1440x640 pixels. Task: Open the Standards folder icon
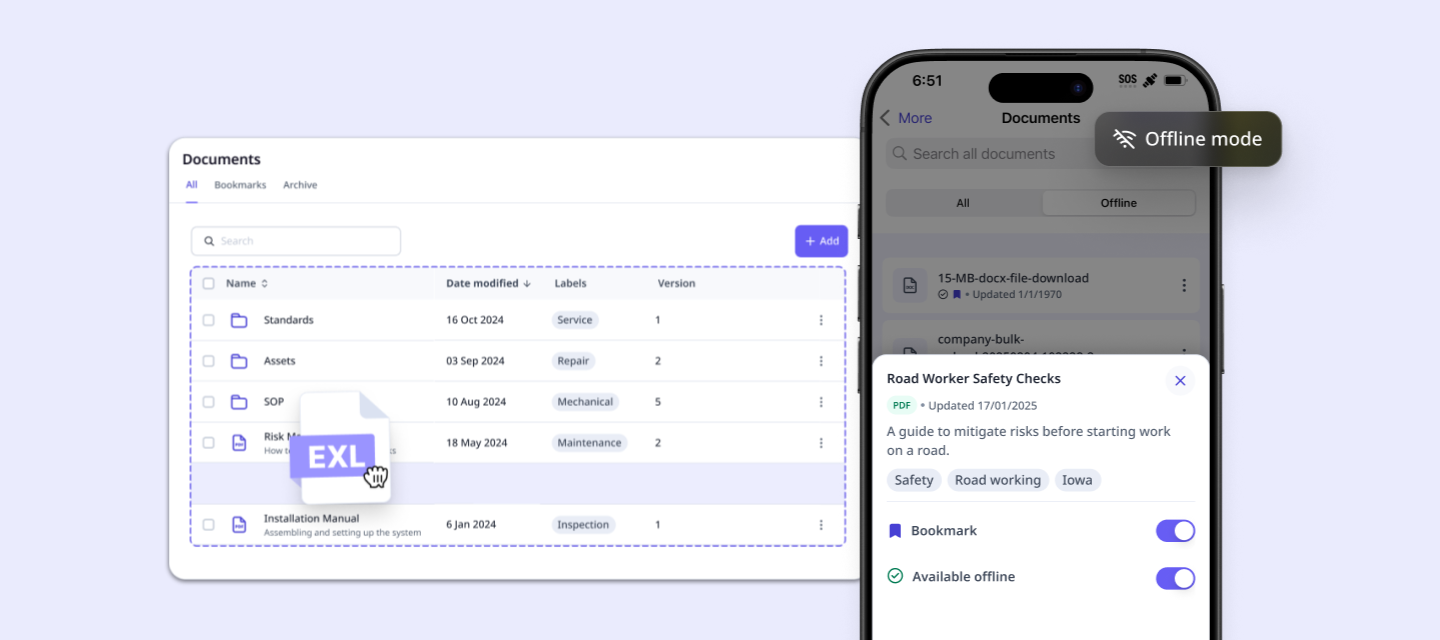[x=239, y=320]
